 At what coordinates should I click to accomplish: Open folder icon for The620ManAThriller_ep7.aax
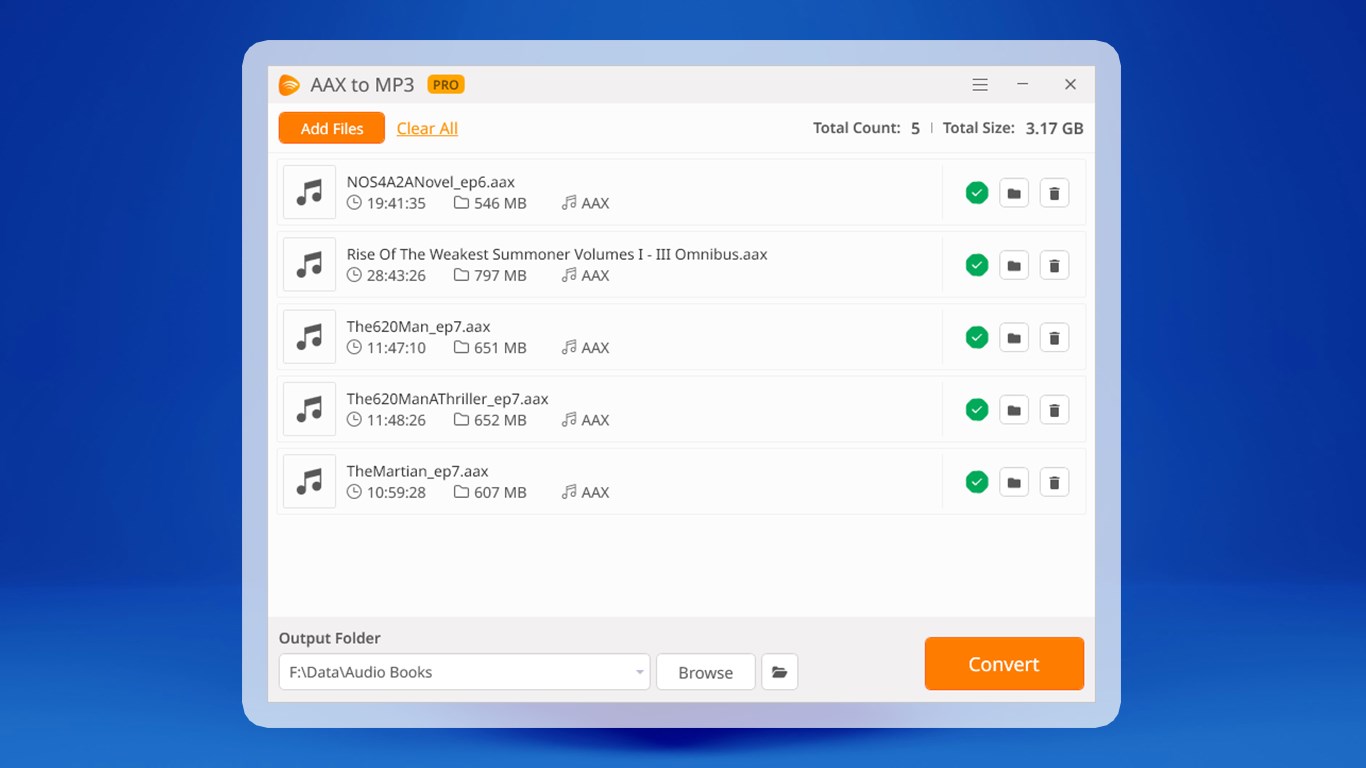coord(1014,409)
